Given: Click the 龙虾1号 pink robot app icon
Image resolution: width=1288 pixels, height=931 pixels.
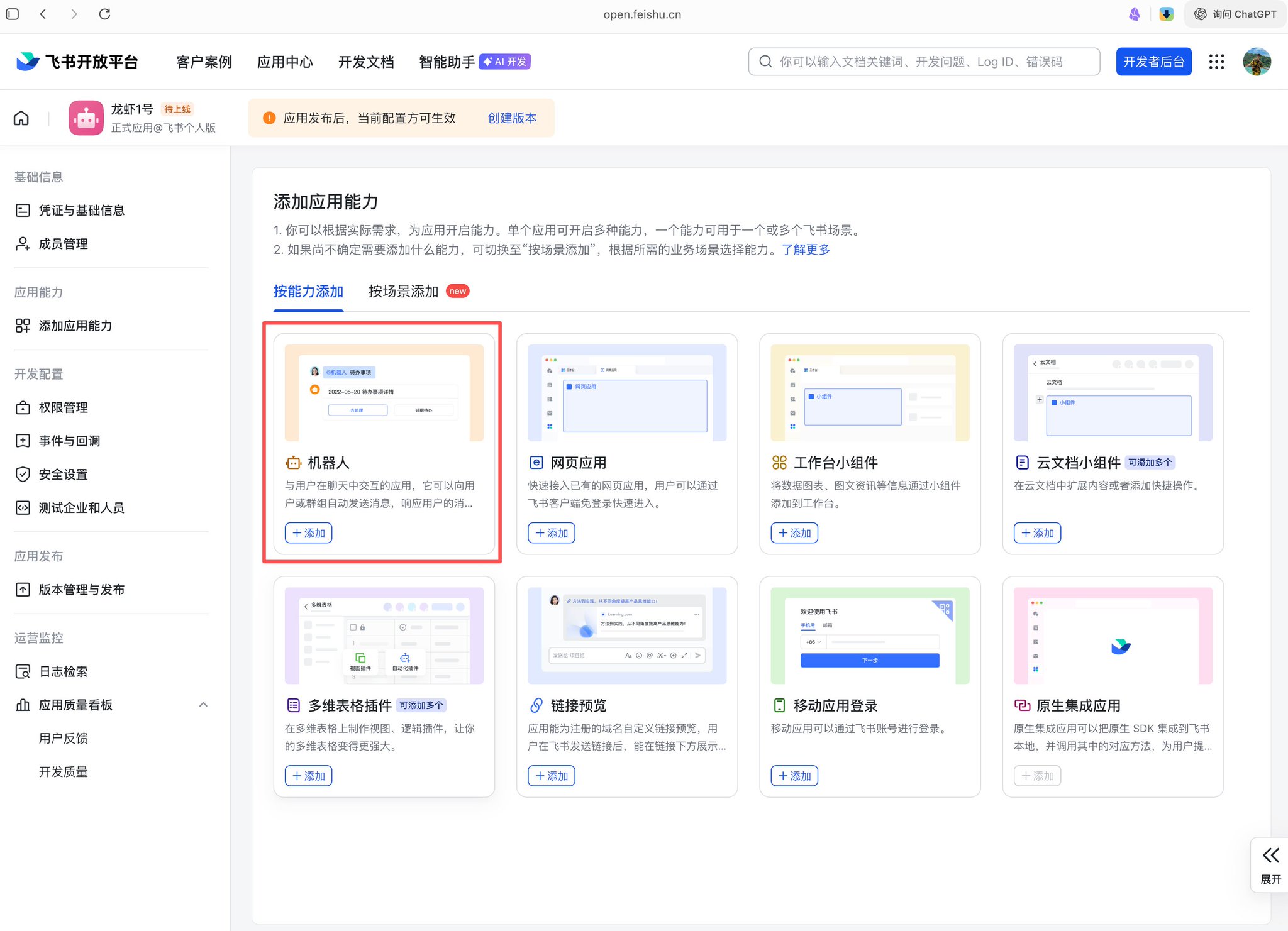Looking at the screenshot, I should click(x=86, y=118).
